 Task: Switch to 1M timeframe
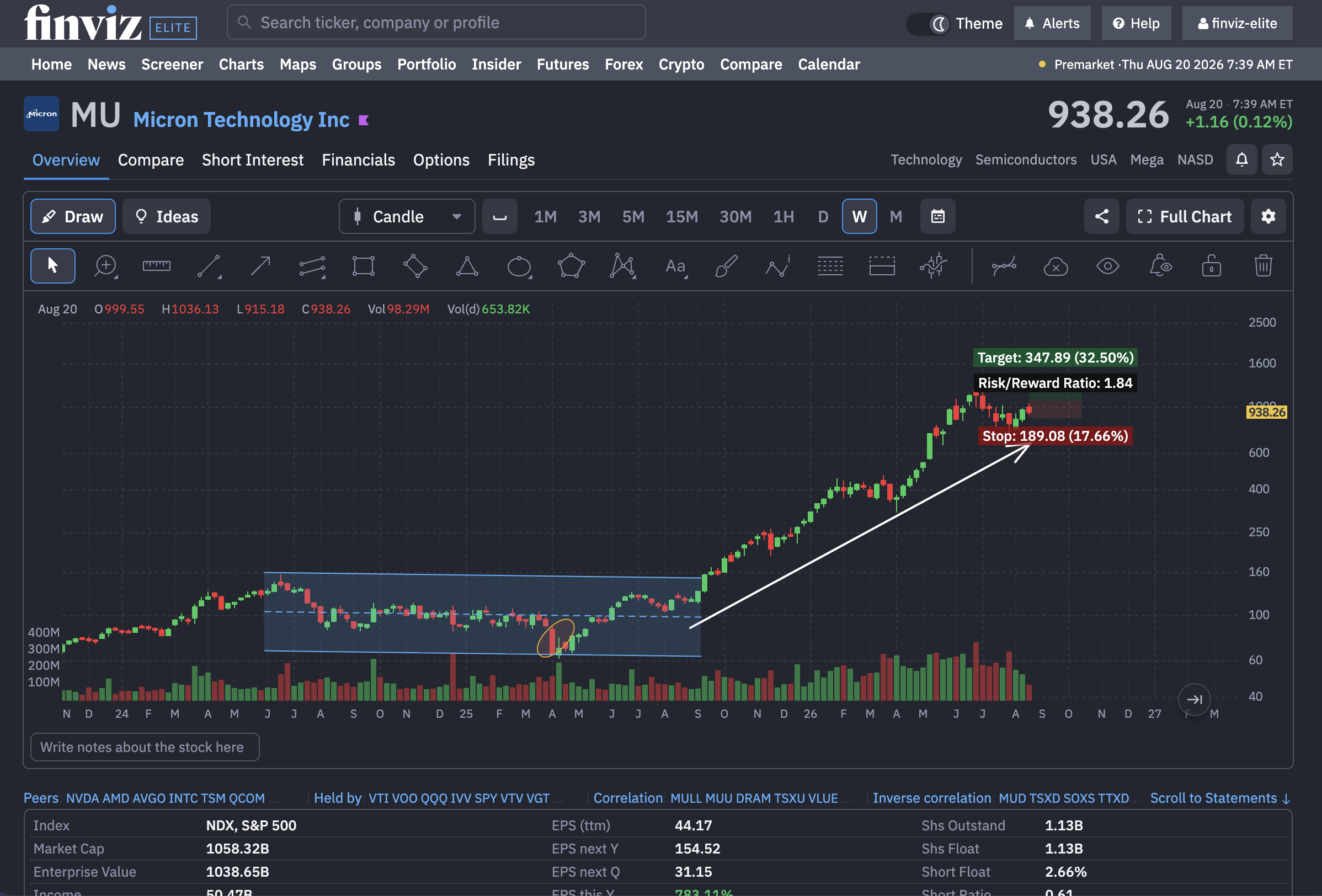(545, 216)
